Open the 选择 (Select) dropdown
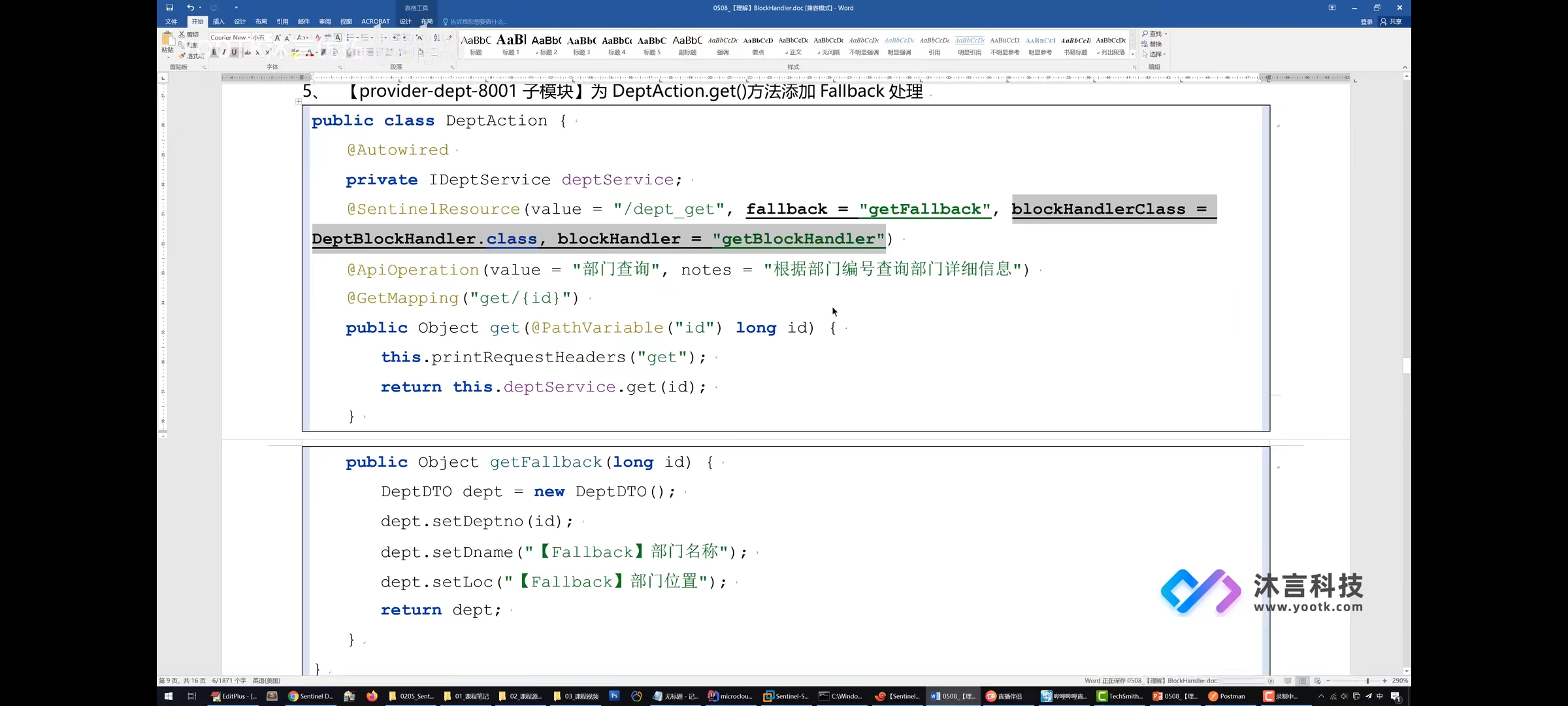The width and height of the screenshot is (1568, 706). point(1154,54)
